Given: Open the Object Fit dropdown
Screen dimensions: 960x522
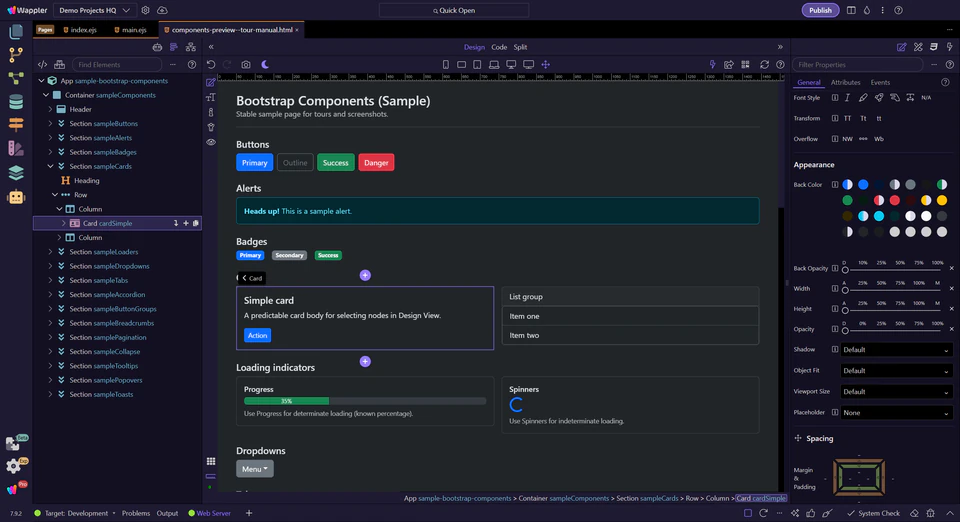Looking at the screenshot, I should pyautogui.click(x=896, y=371).
